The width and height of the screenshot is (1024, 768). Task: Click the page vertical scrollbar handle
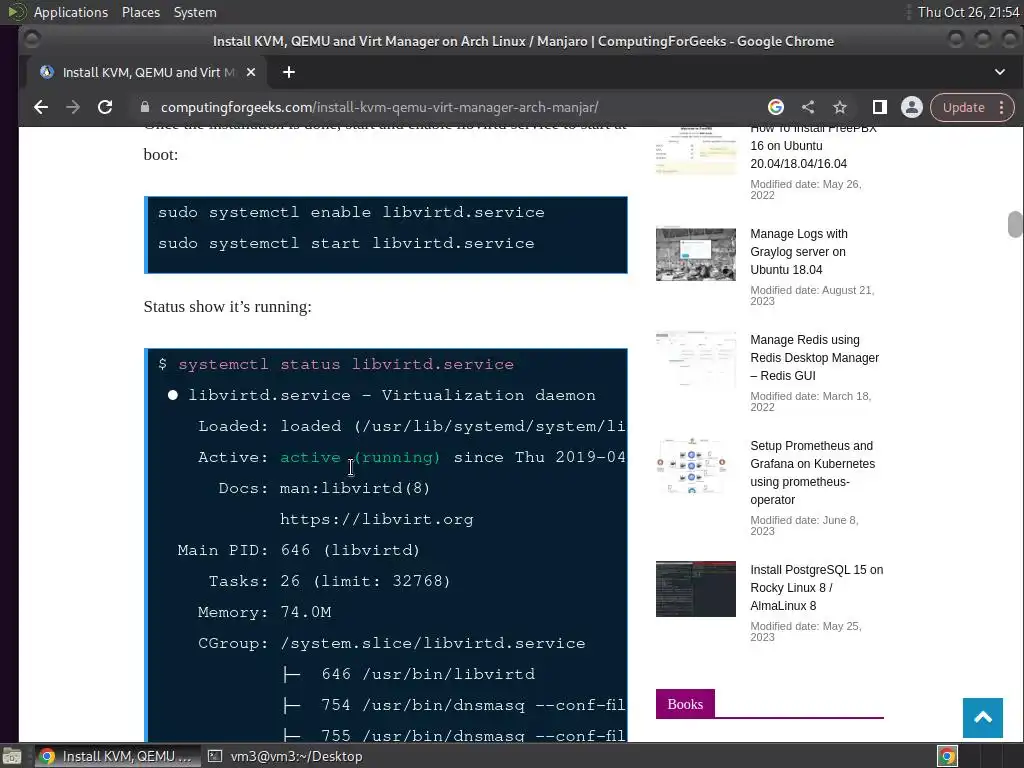[1015, 225]
